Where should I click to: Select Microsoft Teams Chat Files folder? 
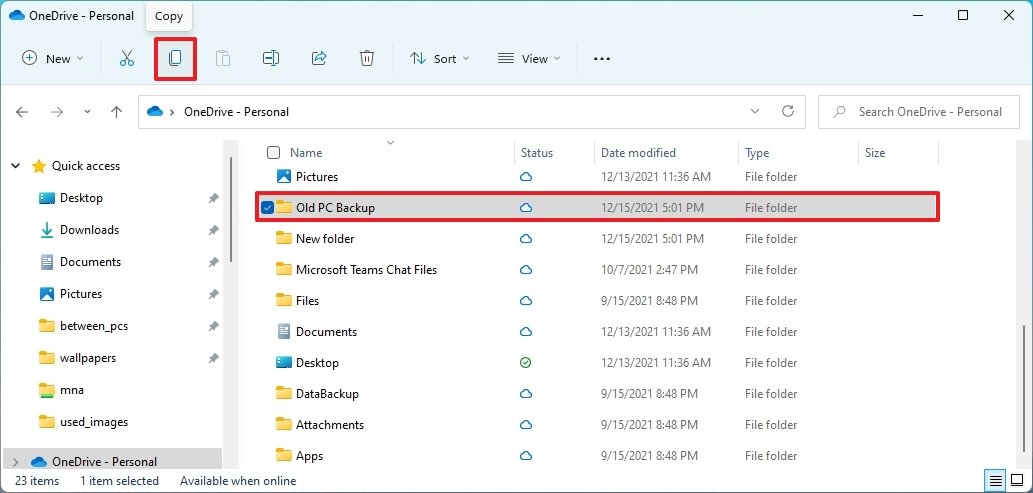[597, 270]
